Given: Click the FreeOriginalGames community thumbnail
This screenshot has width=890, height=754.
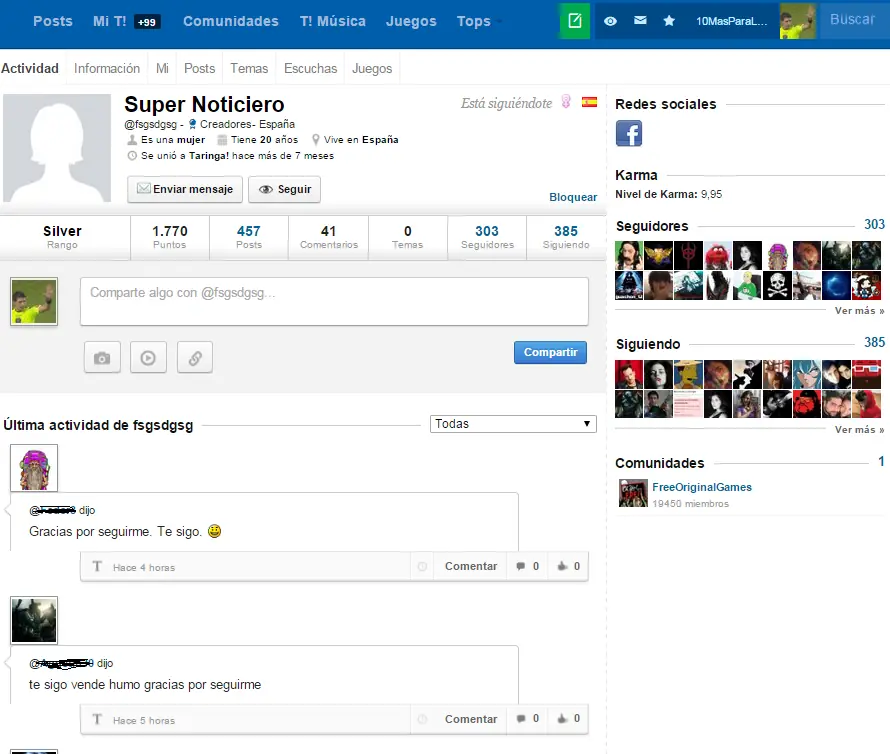Looking at the screenshot, I should (633, 493).
